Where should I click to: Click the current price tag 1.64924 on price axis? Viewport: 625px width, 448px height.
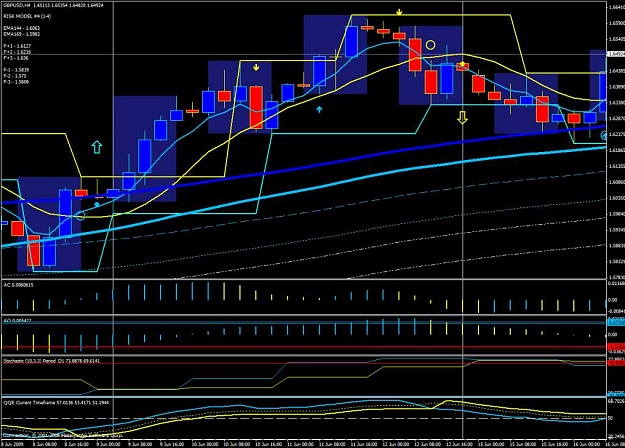point(616,54)
